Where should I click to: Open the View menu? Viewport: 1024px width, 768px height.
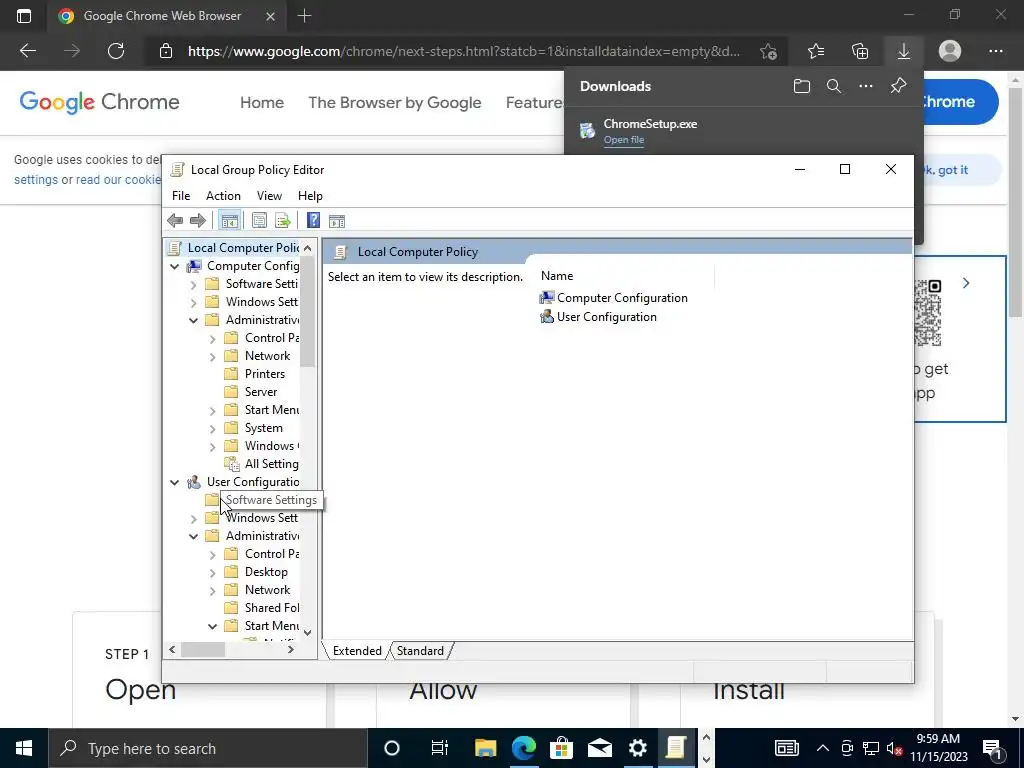pyautogui.click(x=269, y=196)
